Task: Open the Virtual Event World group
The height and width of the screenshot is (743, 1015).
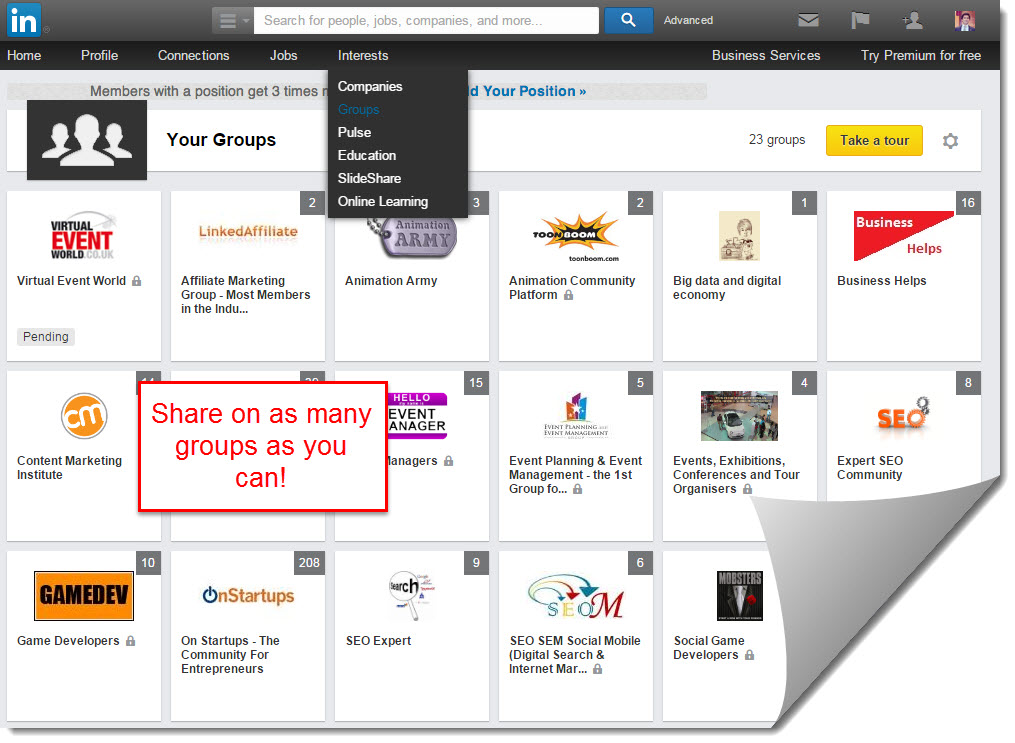Action: click(x=71, y=281)
